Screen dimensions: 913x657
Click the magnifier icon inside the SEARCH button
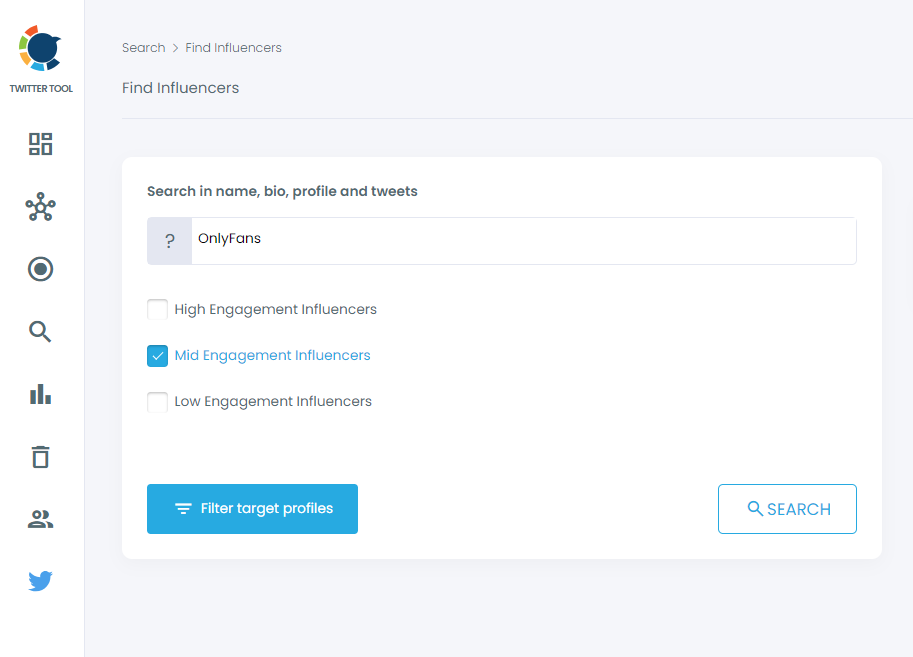pyautogui.click(x=757, y=508)
